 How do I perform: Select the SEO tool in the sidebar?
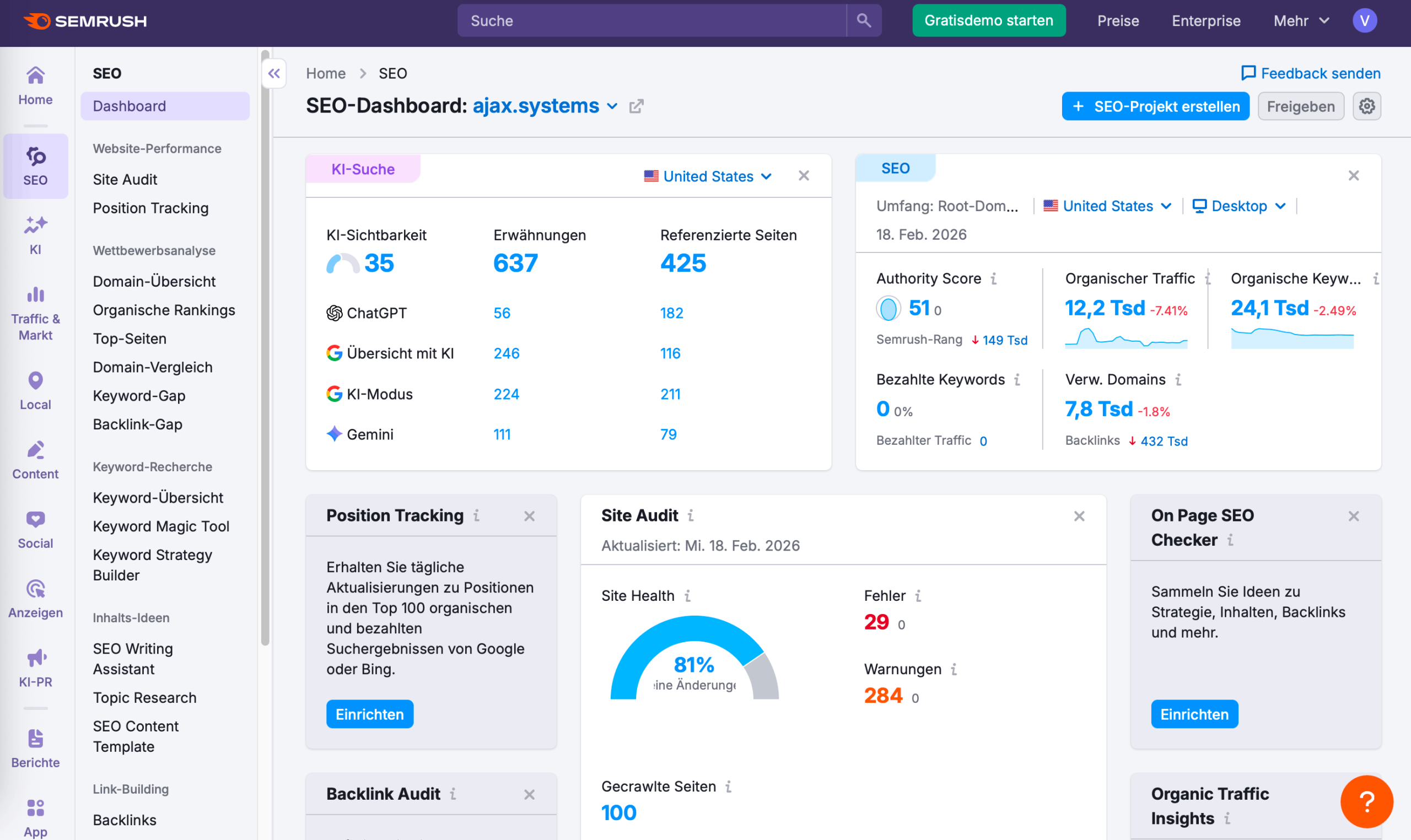click(x=35, y=166)
